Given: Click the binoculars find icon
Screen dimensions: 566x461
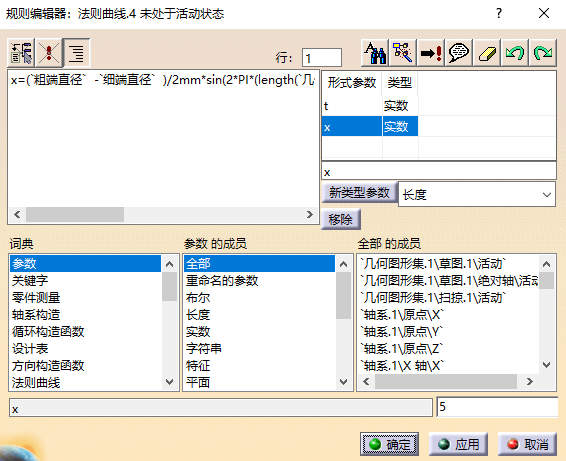Looking at the screenshot, I should (375, 53).
